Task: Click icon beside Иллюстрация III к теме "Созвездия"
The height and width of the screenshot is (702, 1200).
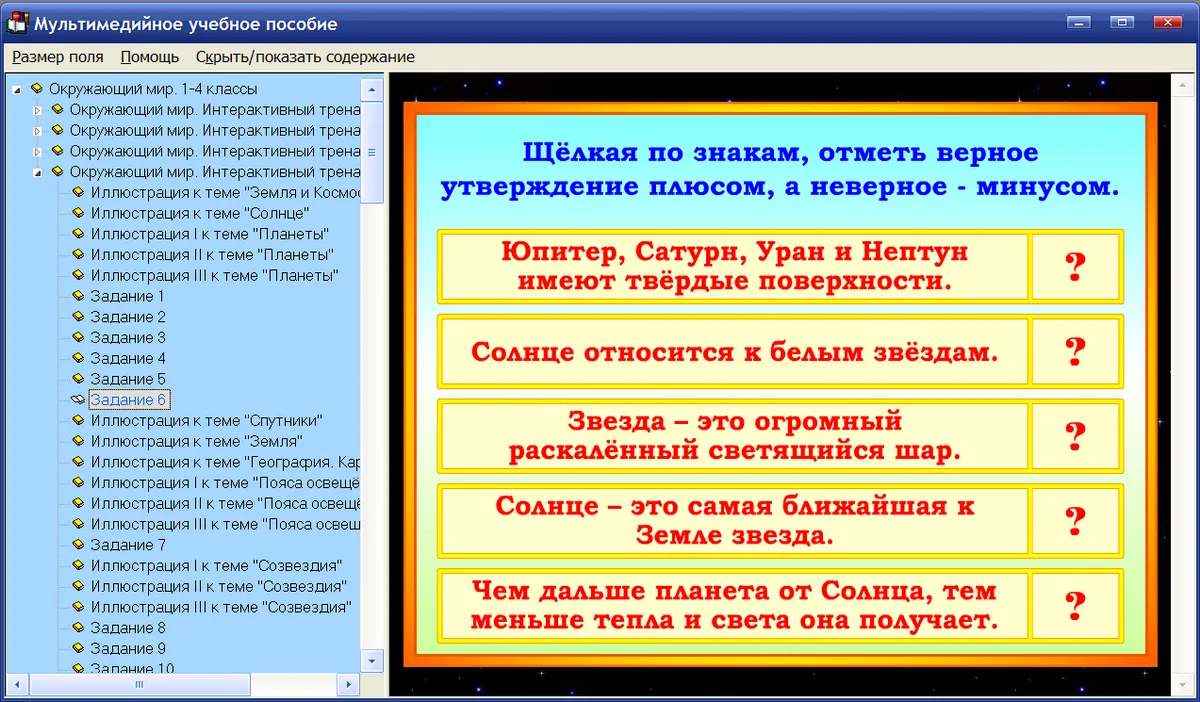Action: pos(78,607)
